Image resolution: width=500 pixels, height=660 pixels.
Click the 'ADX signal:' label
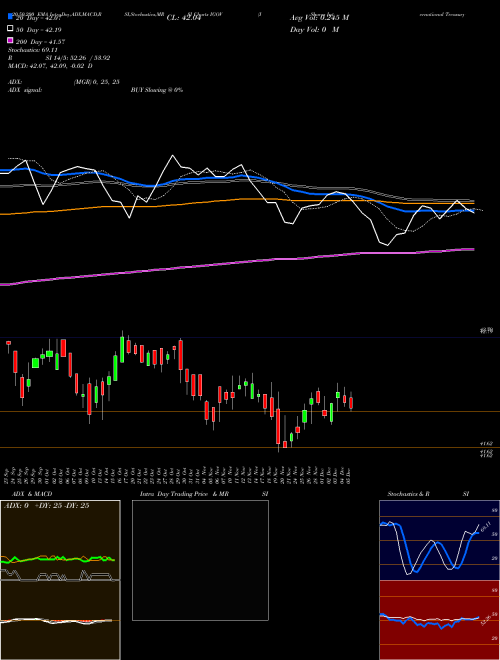25,90
